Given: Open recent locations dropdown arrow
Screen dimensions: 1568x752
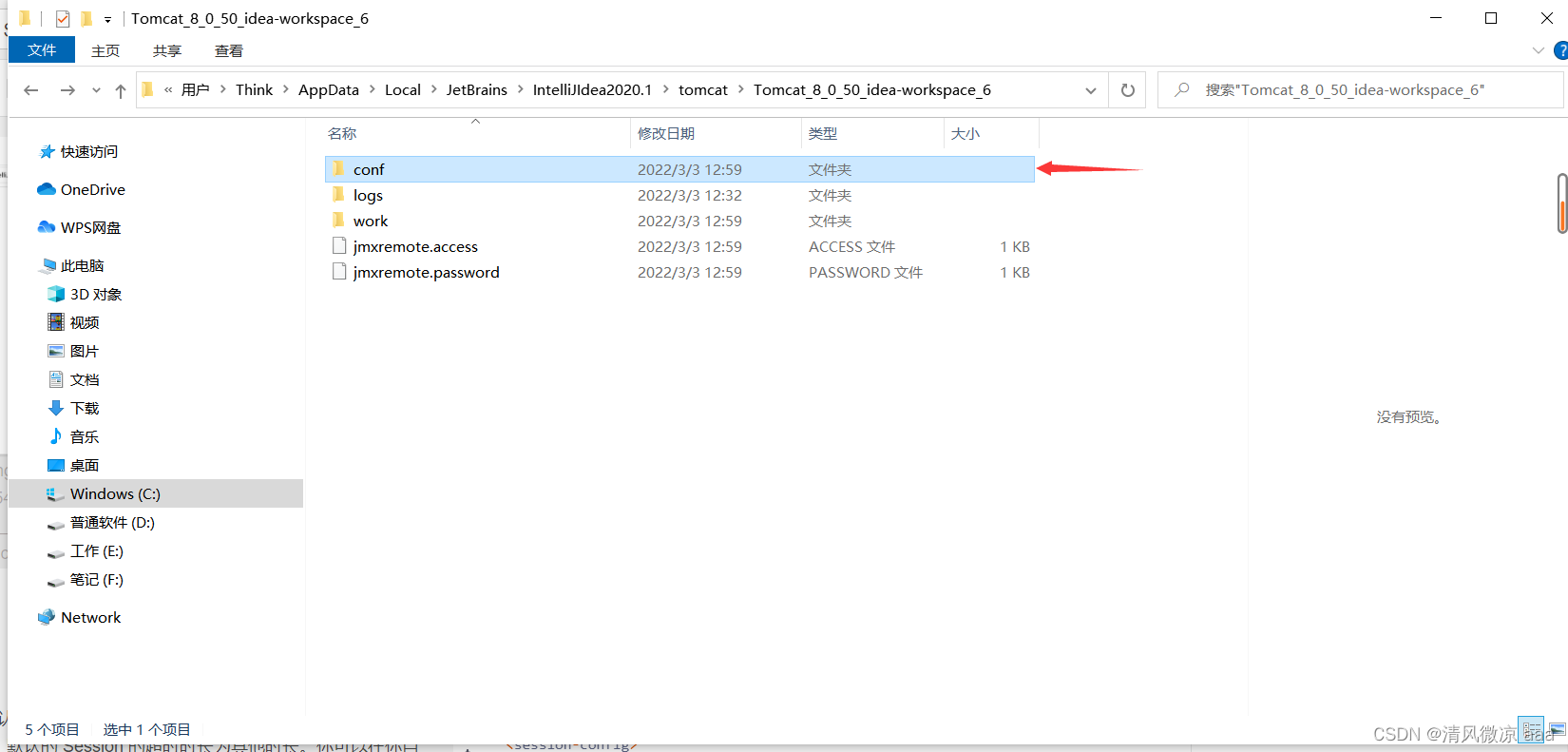Looking at the screenshot, I should 96,90.
